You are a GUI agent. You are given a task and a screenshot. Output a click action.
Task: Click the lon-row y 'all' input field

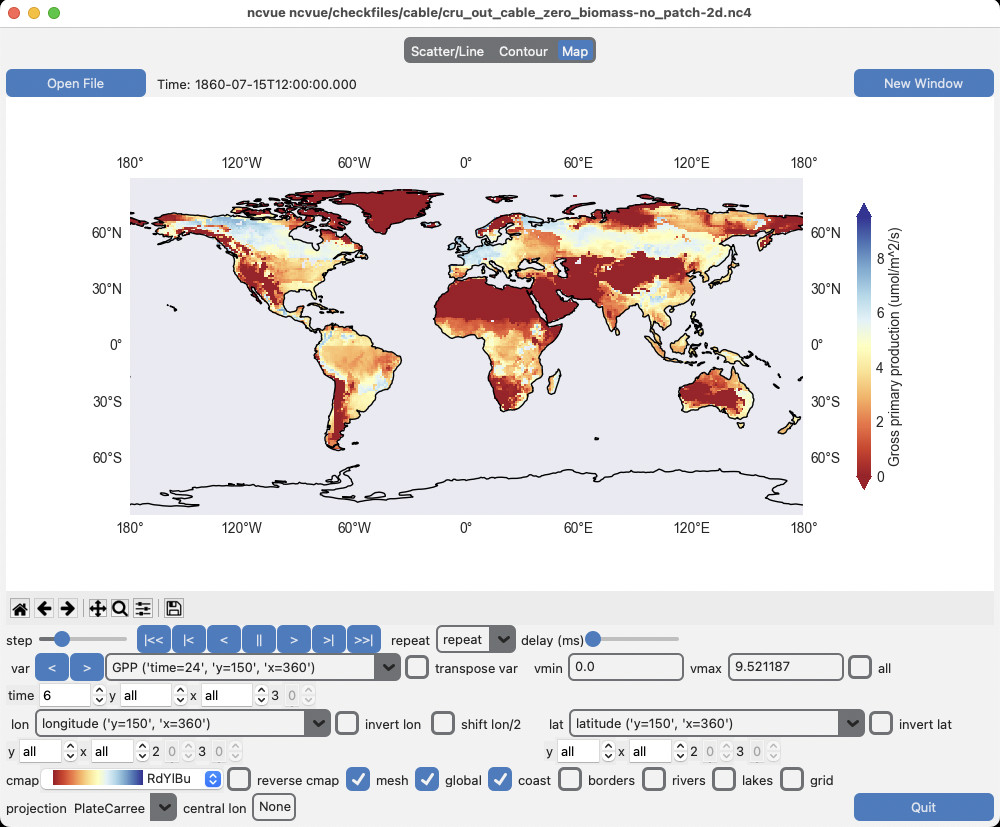(42, 751)
